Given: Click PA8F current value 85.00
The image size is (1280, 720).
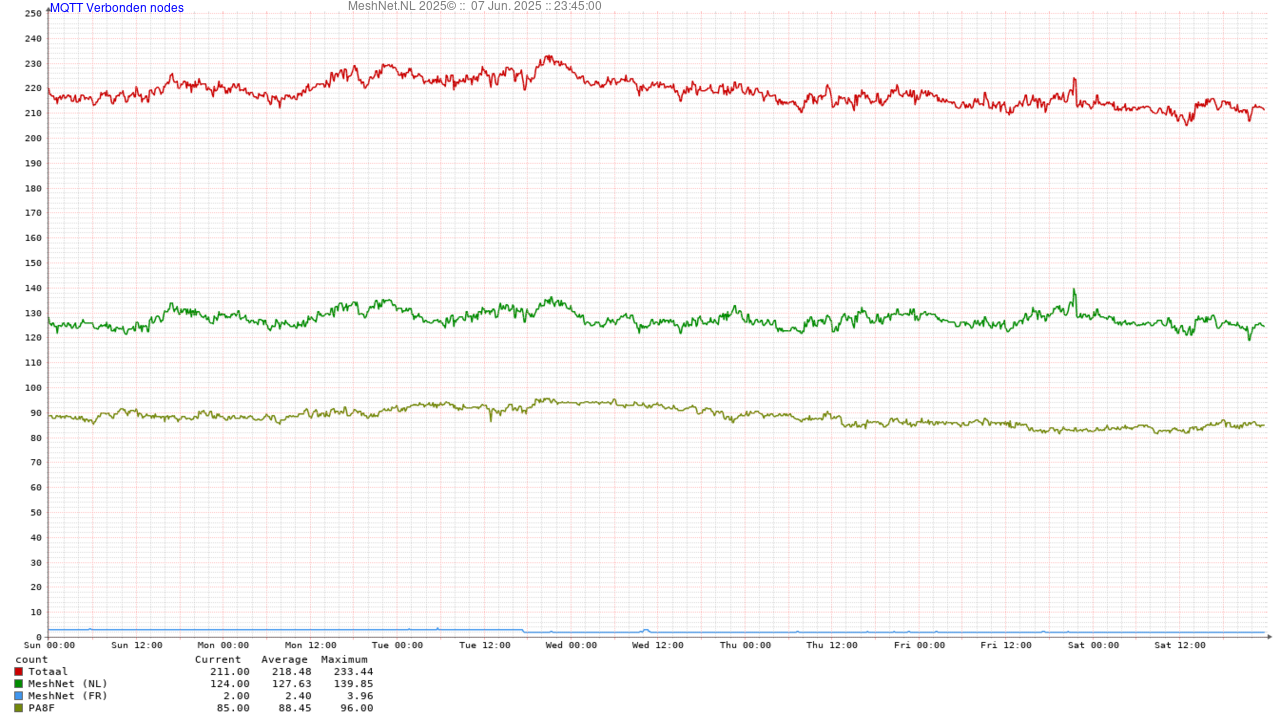Looking at the screenshot, I should [x=233, y=708].
